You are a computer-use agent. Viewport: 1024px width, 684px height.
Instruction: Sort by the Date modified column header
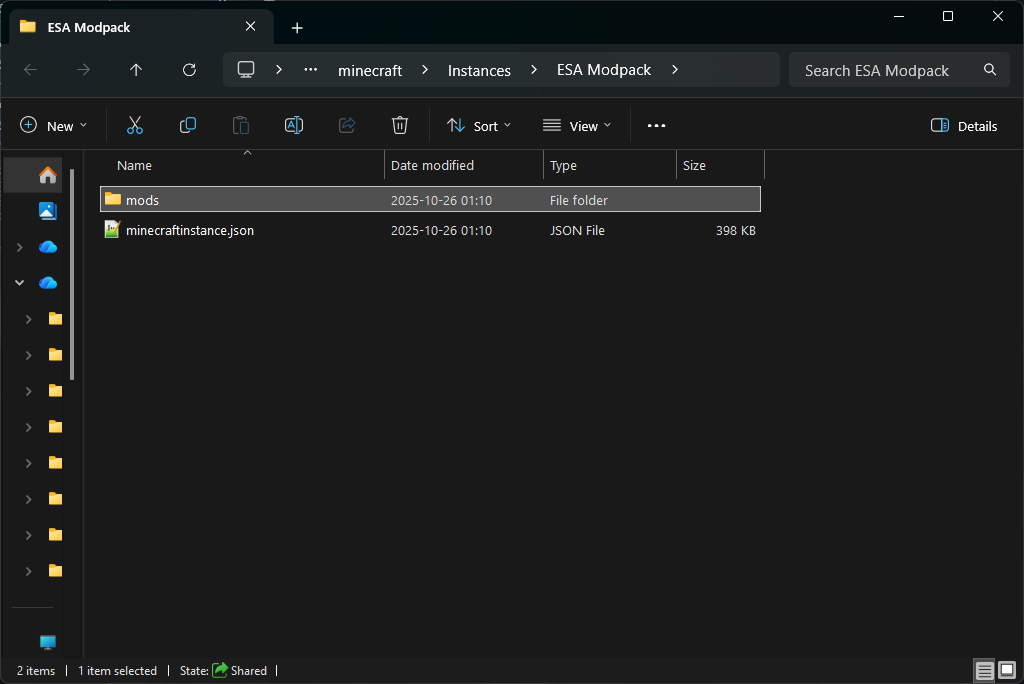pyautogui.click(x=432, y=165)
